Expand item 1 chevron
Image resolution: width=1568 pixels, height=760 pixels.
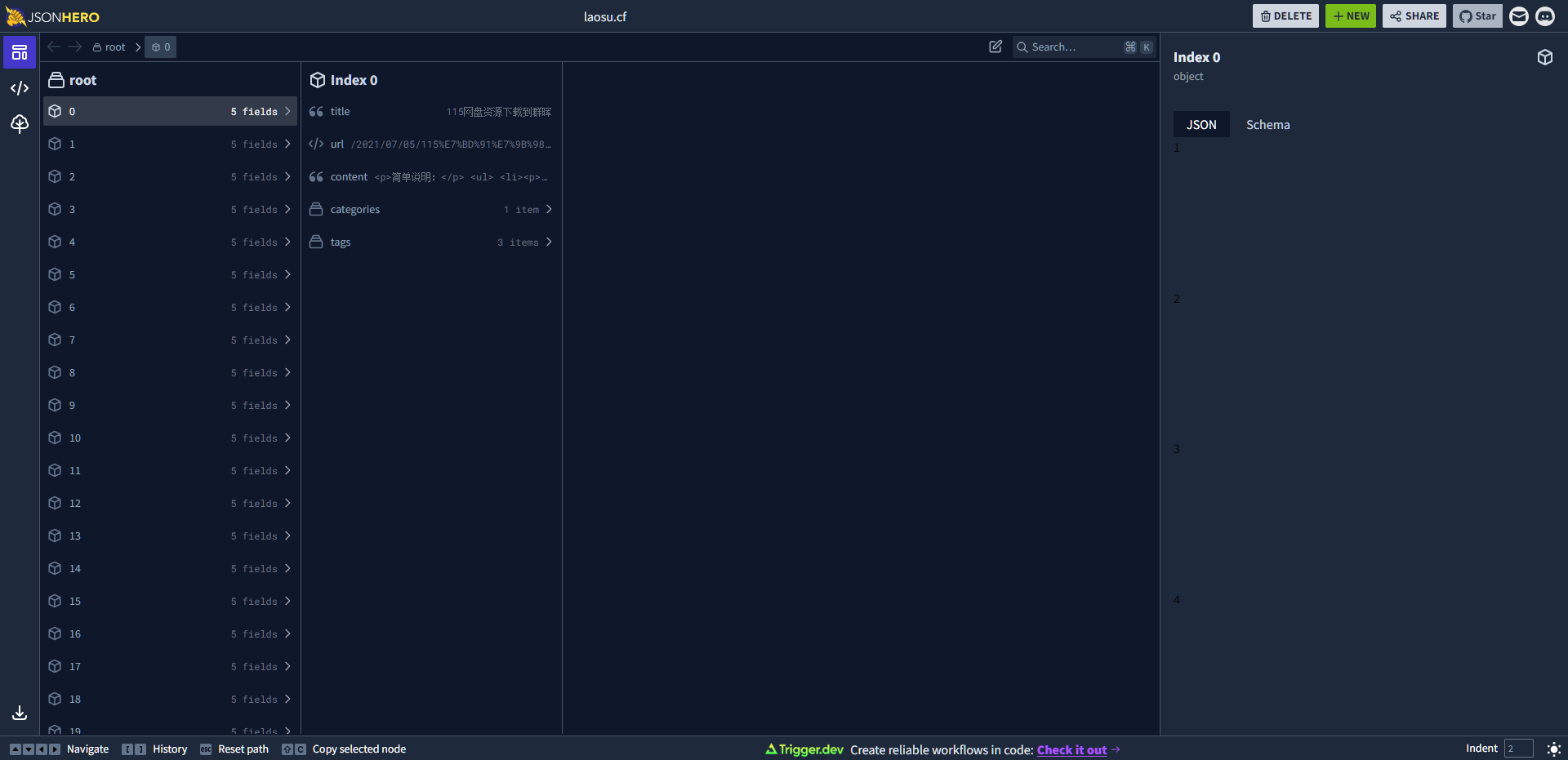tap(287, 144)
